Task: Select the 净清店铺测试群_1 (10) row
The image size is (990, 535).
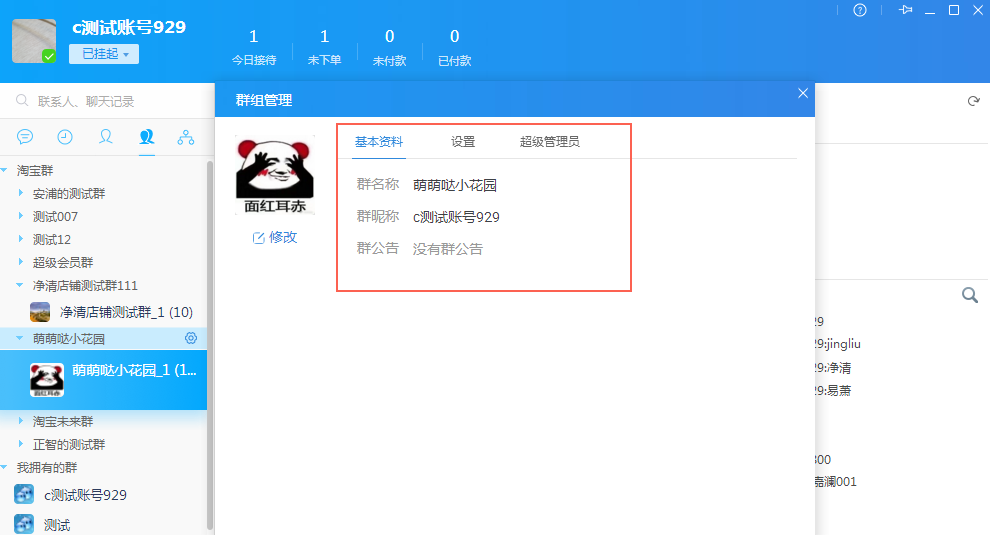Action: tap(104, 312)
